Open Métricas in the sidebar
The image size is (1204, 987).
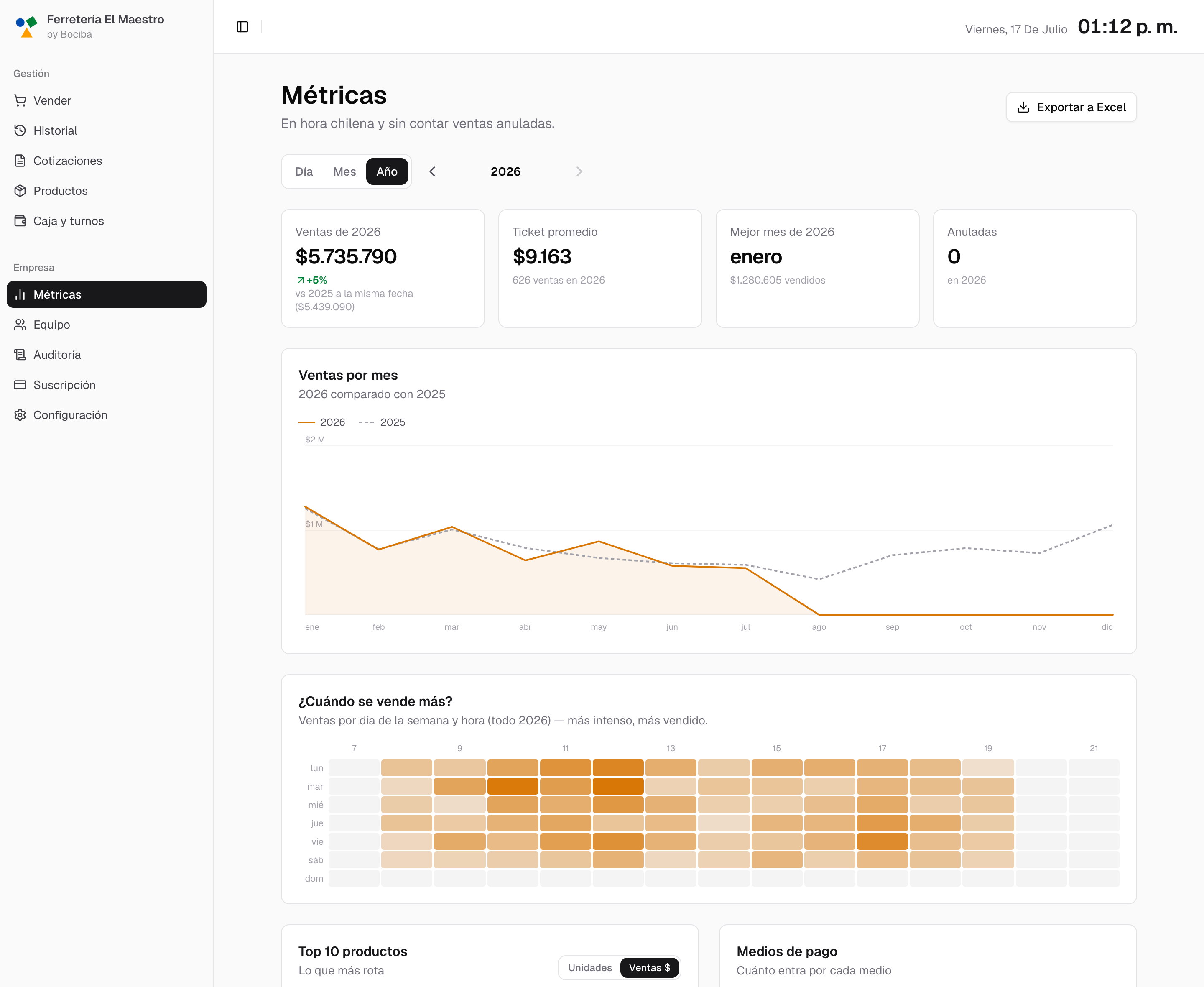(x=107, y=294)
